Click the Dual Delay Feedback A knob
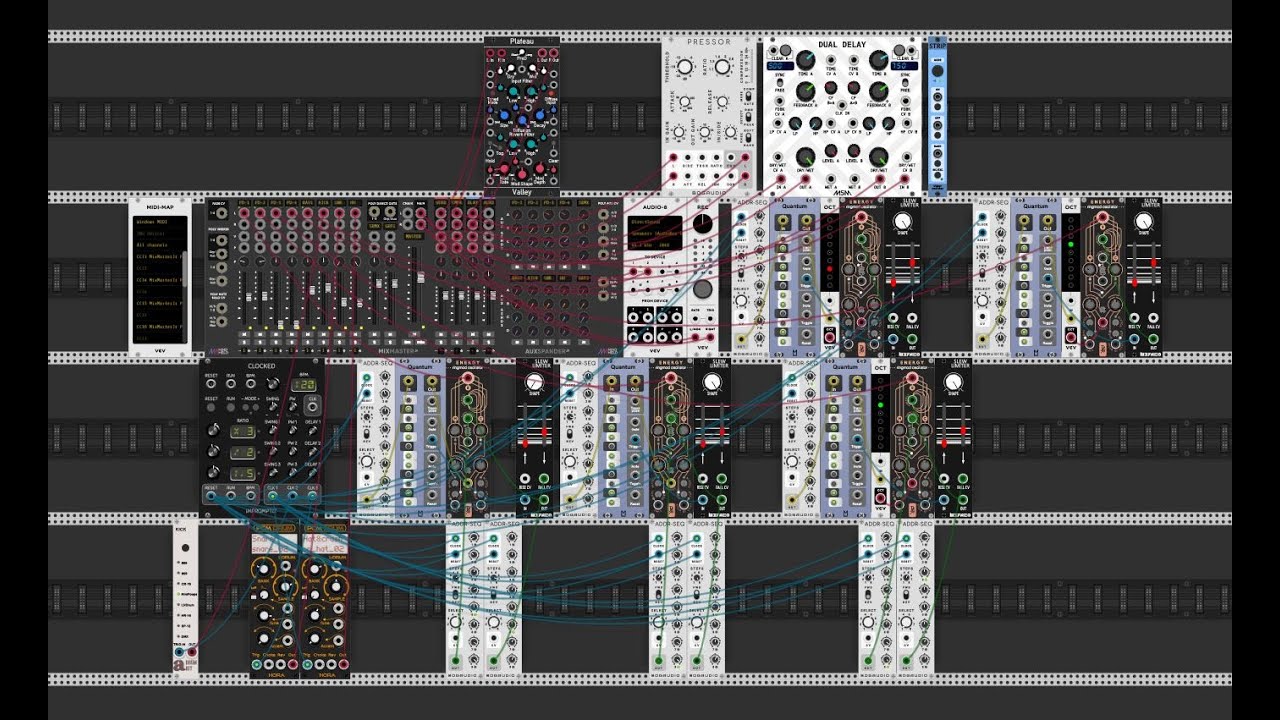Screen dimensions: 1280x720 [805, 91]
